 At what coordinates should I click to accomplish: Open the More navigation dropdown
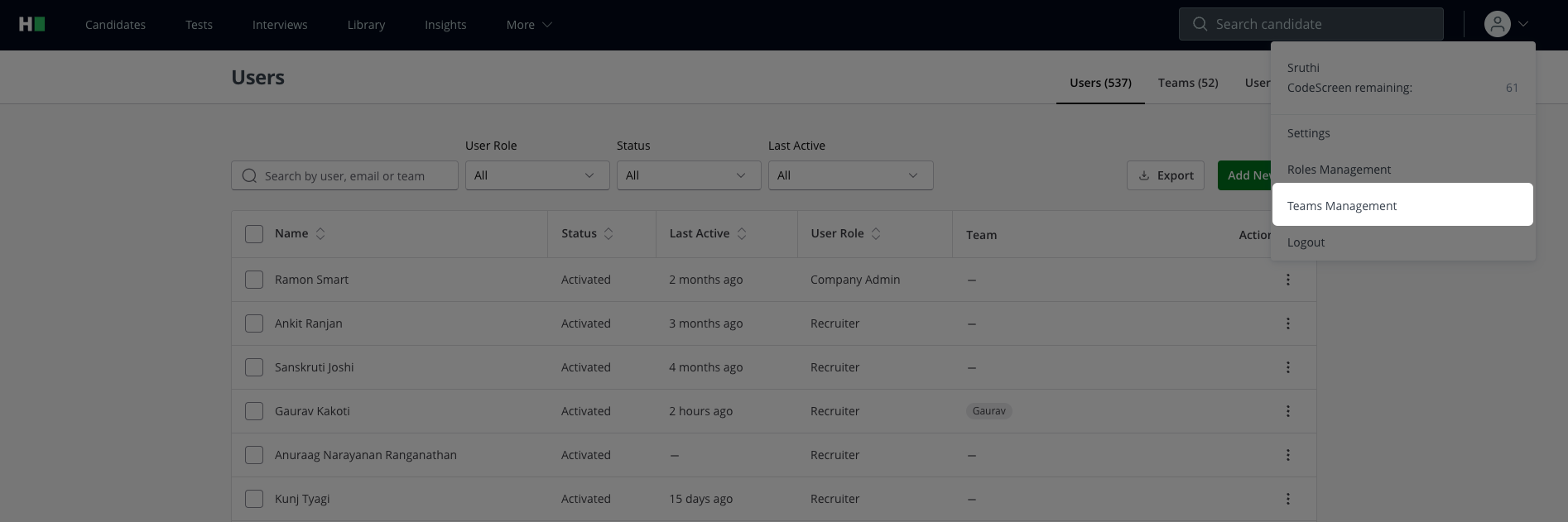528,25
